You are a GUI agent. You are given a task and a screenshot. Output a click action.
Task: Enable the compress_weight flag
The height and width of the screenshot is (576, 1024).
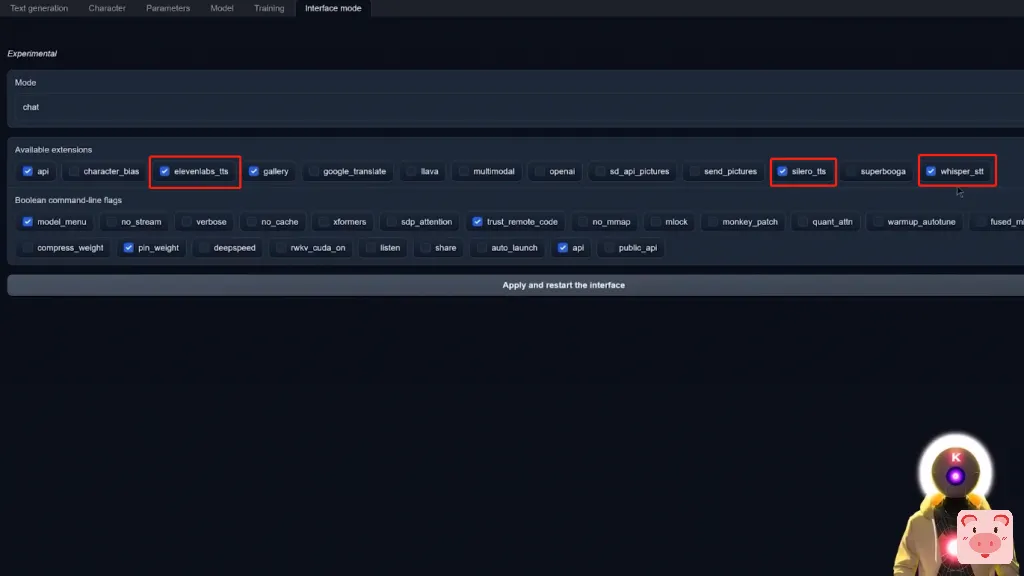[27, 248]
